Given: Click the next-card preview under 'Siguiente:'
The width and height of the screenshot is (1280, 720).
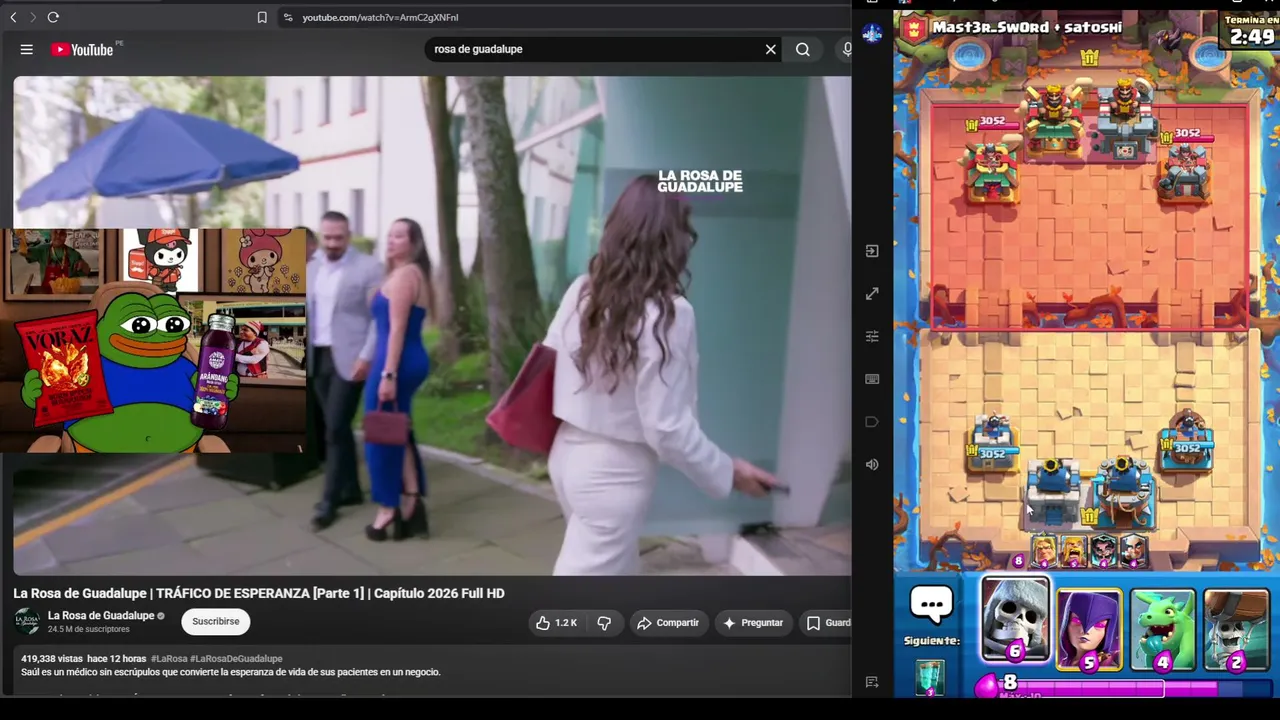Looking at the screenshot, I should pyautogui.click(x=930, y=678).
